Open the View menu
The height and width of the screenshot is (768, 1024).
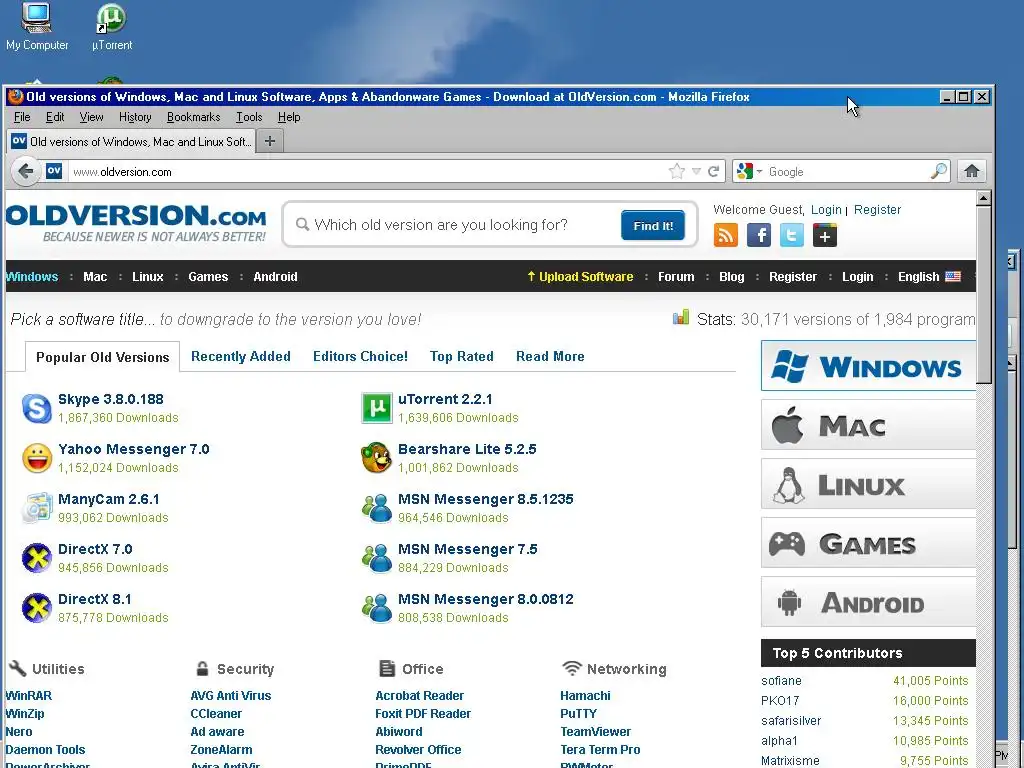point(91,117)
